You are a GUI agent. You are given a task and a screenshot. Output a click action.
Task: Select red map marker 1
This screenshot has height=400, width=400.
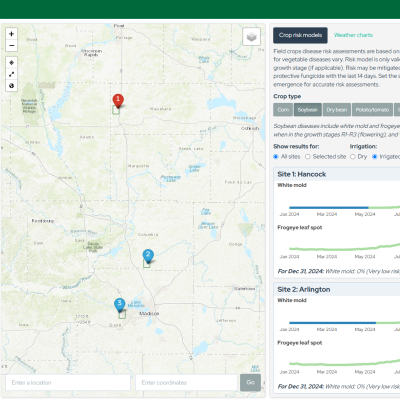tap(118, 101)
